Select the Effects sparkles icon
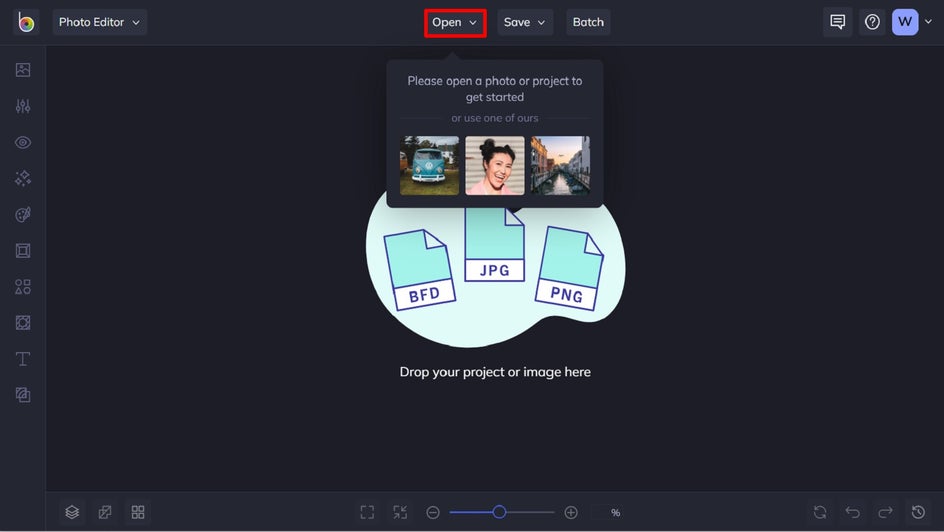This screenshot has height=532, width=944. 23,178
